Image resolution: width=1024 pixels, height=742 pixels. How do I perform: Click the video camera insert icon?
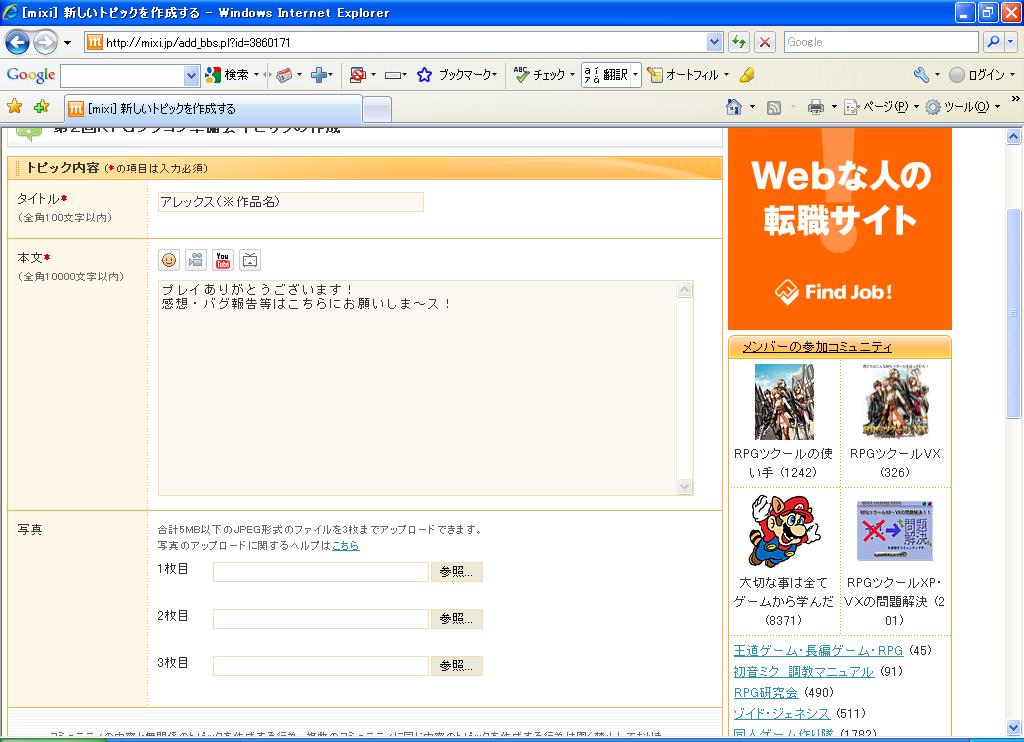[196, 260]
